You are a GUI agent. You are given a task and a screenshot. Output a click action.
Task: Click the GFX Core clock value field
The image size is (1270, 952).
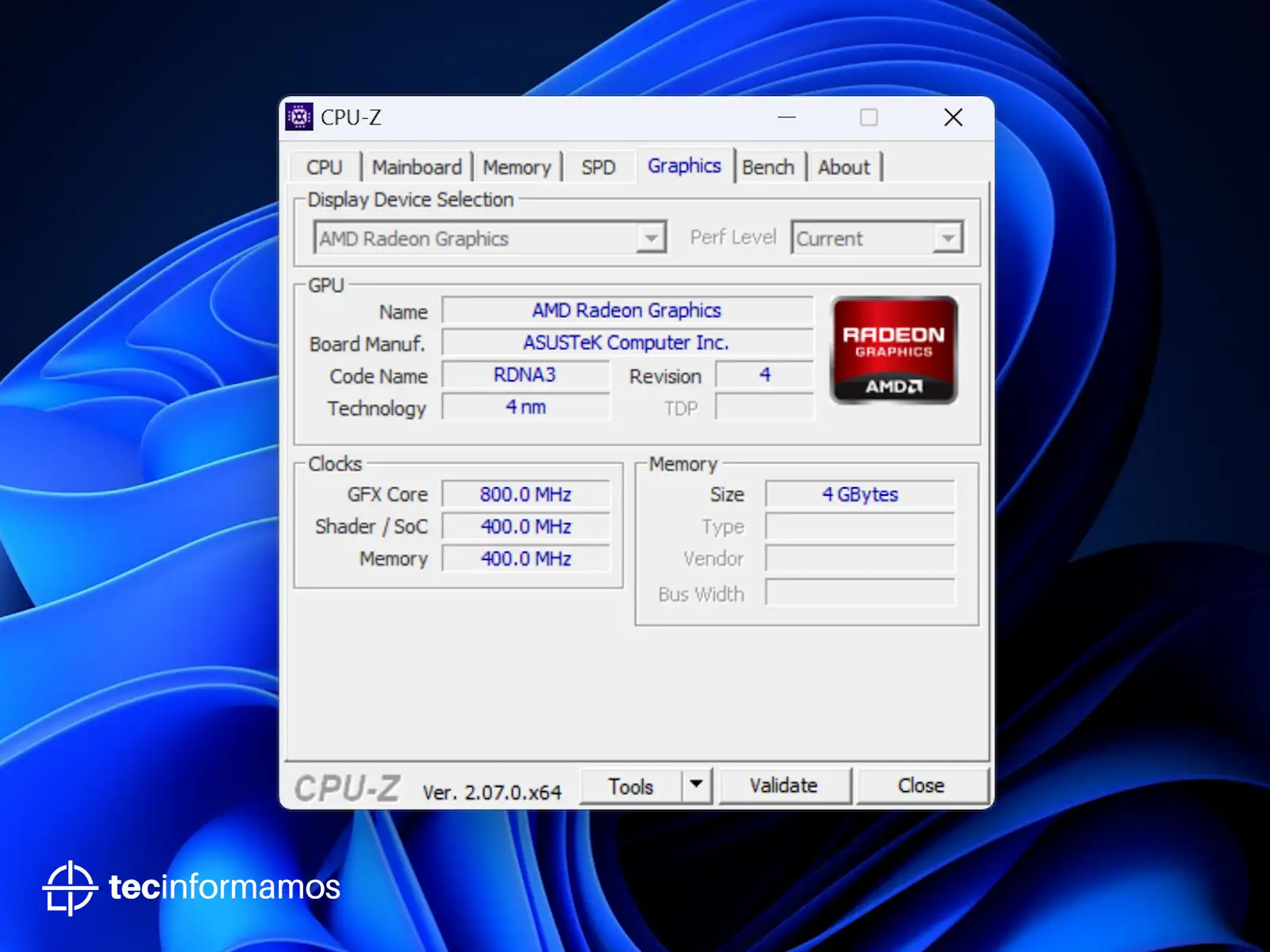(525, 494)
